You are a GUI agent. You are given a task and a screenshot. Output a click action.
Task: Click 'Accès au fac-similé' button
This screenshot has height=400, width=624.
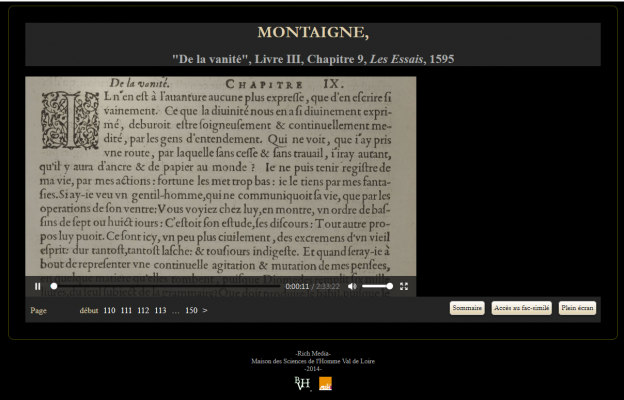522,308
